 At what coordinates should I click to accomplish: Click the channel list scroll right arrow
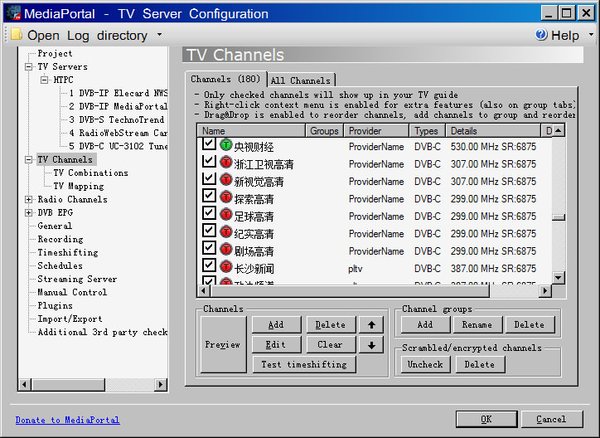click(x=545, y=291)
